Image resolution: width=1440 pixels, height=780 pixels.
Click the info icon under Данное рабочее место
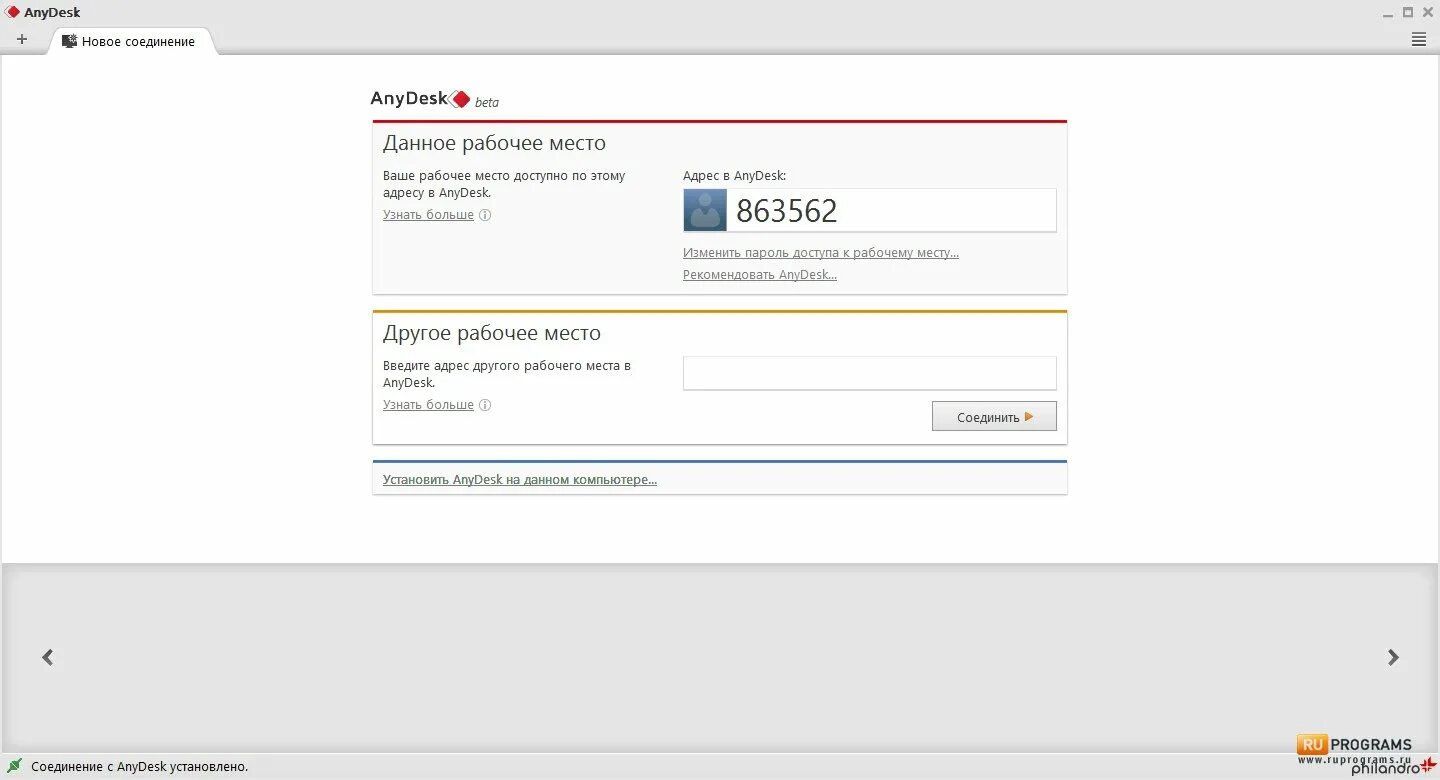coord(485,215)
